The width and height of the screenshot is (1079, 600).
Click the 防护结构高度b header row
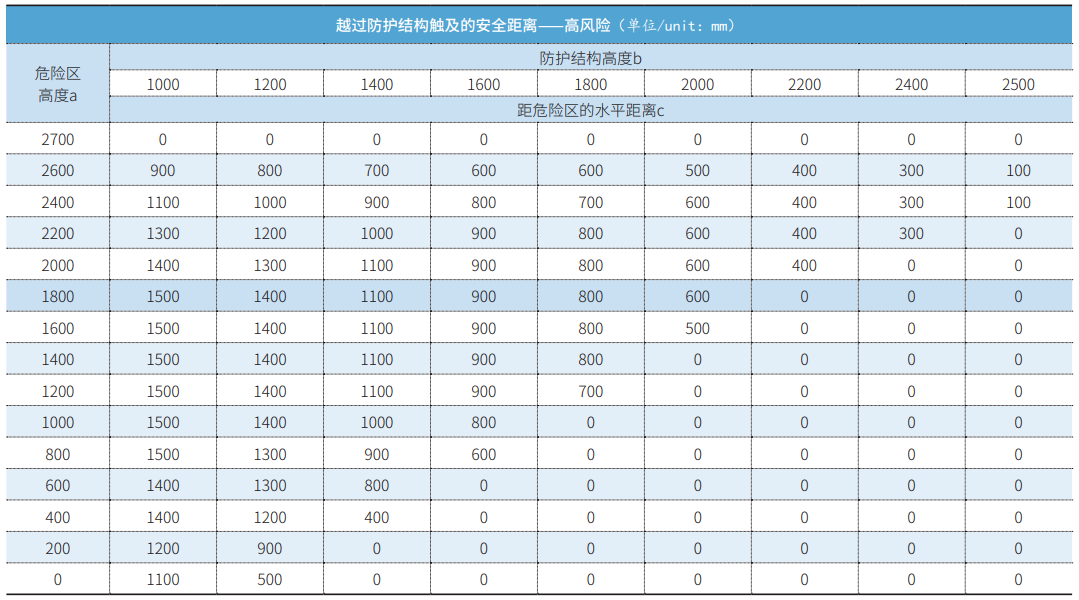(590, 58)
